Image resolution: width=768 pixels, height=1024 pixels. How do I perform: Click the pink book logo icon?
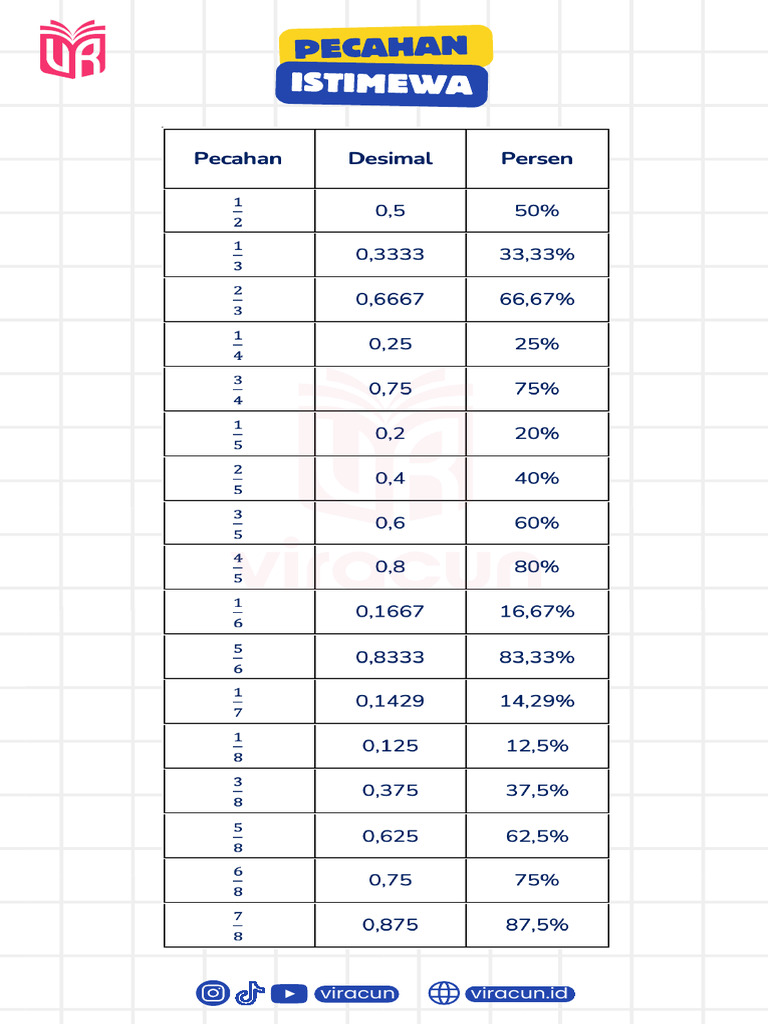pyautogui.click(x=72, y=48)
